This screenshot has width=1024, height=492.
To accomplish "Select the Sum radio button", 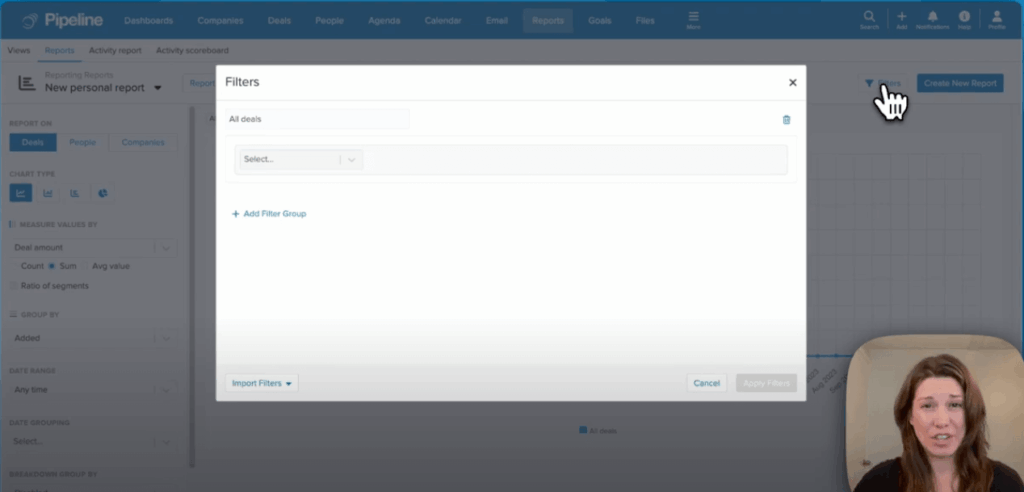I will (x=52, y=266).
